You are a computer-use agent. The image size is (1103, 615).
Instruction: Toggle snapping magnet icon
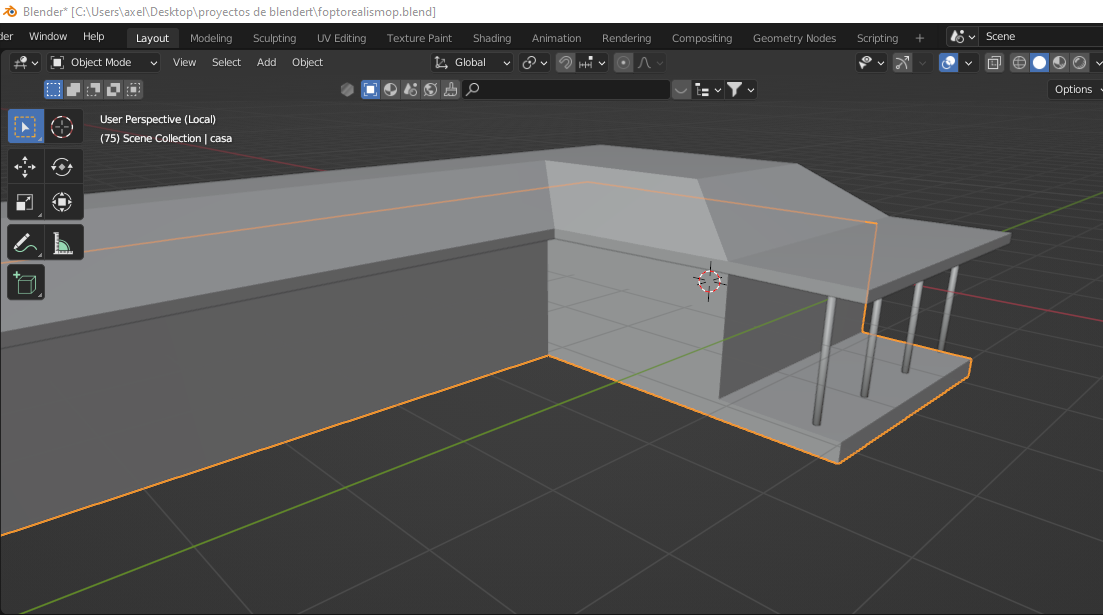566,63
